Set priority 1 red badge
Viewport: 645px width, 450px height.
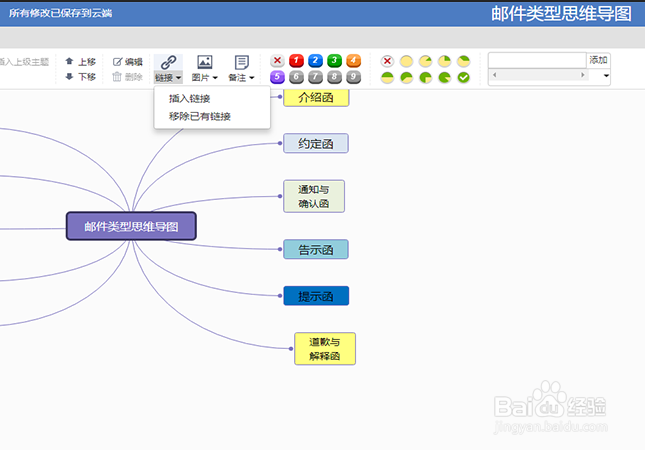pos(296,60)
